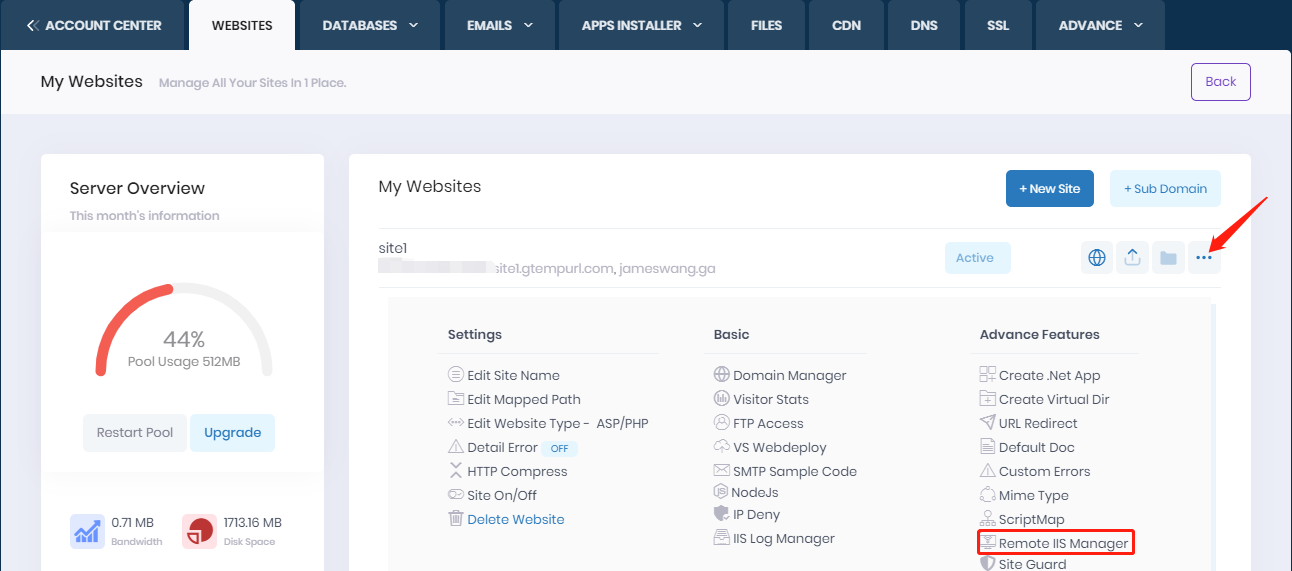Click the Active status badge
Screen dimensions: 1292x571
pyautogui.click(x=977, y=258)
